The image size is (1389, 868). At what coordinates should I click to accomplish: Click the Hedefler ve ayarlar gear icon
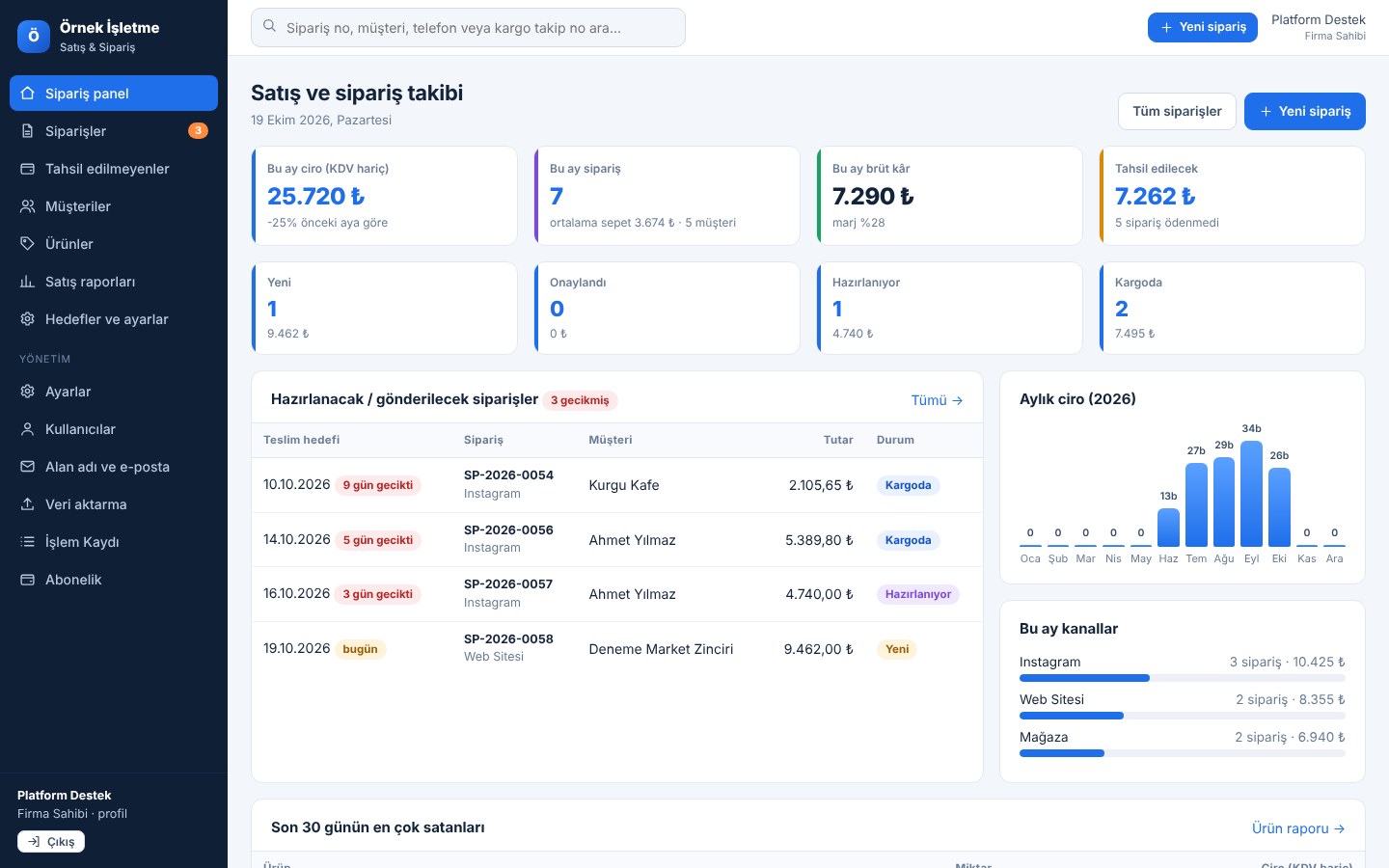point(28,319)
